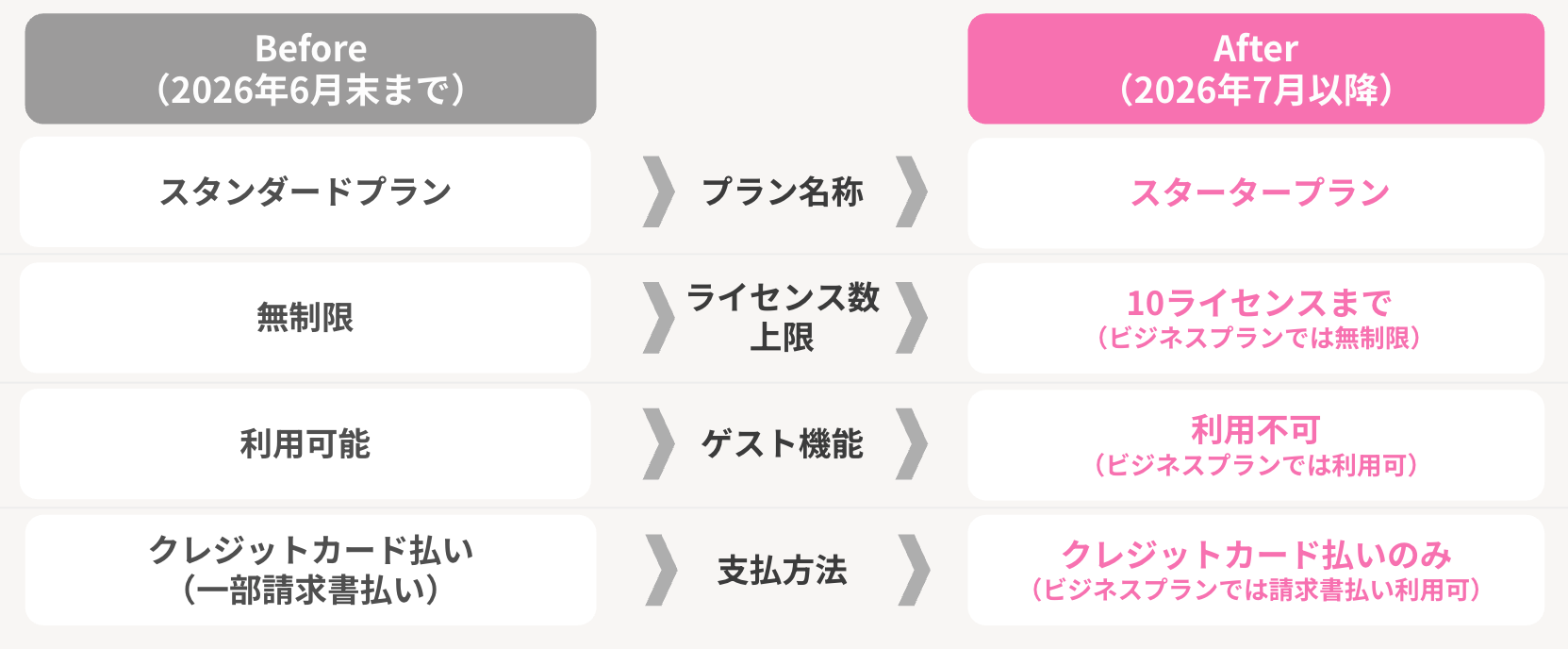Click the 利用可能 cell
1568x649 pixels.
(x=305, y=444)
